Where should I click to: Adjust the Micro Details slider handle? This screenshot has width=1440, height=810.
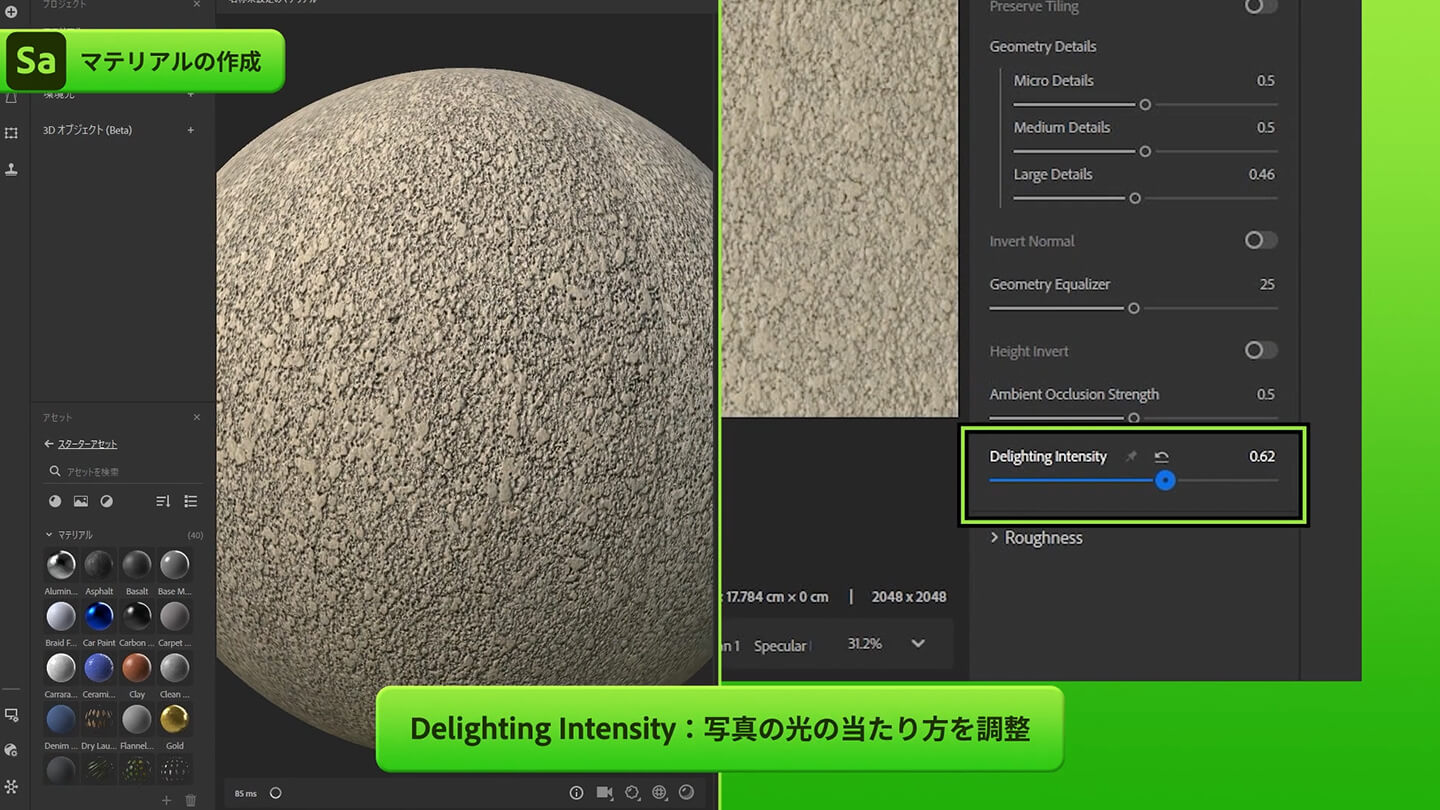[x=1145, y=104]
